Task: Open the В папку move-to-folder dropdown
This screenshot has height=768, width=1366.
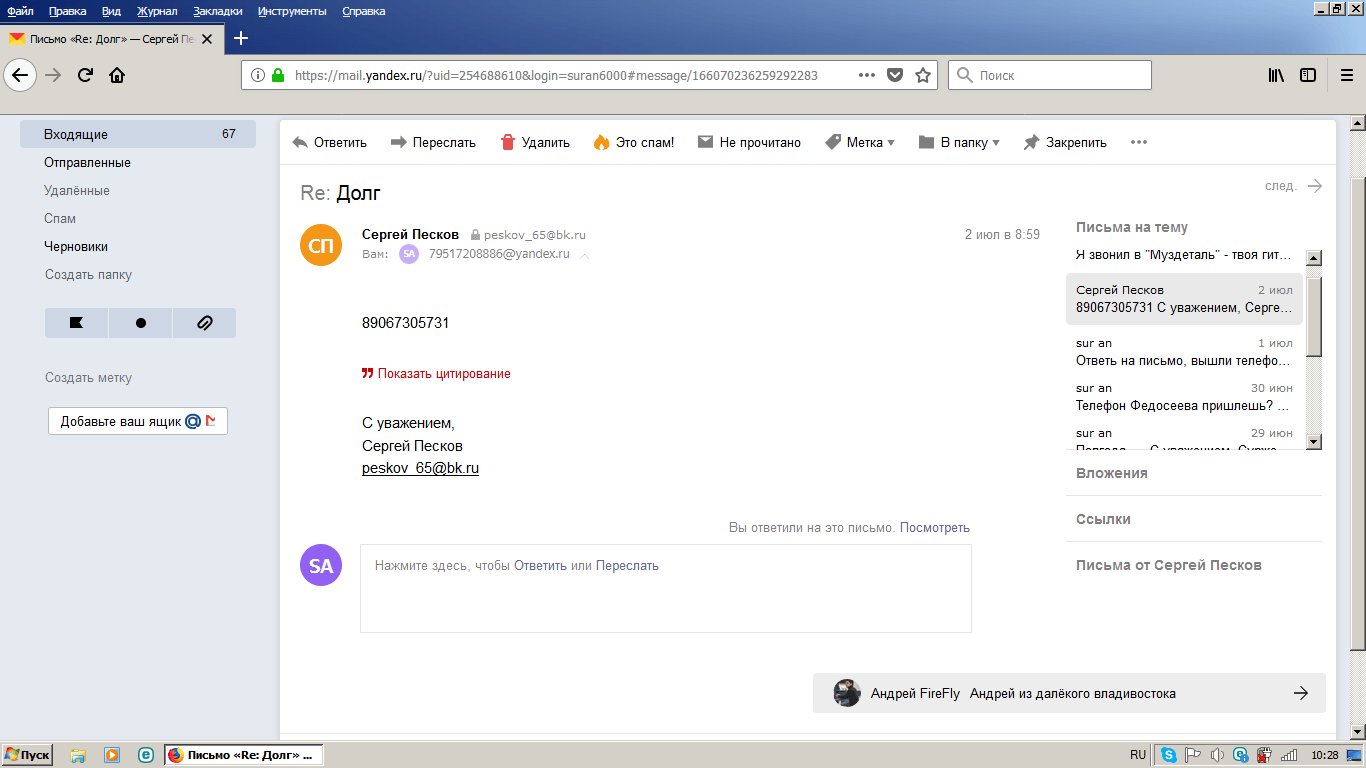Action: click(x=959, y=142)
